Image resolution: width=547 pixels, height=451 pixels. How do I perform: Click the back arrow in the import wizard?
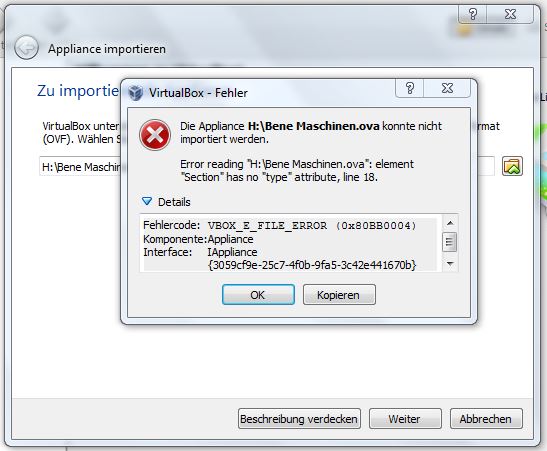click(x=26, y=47)
